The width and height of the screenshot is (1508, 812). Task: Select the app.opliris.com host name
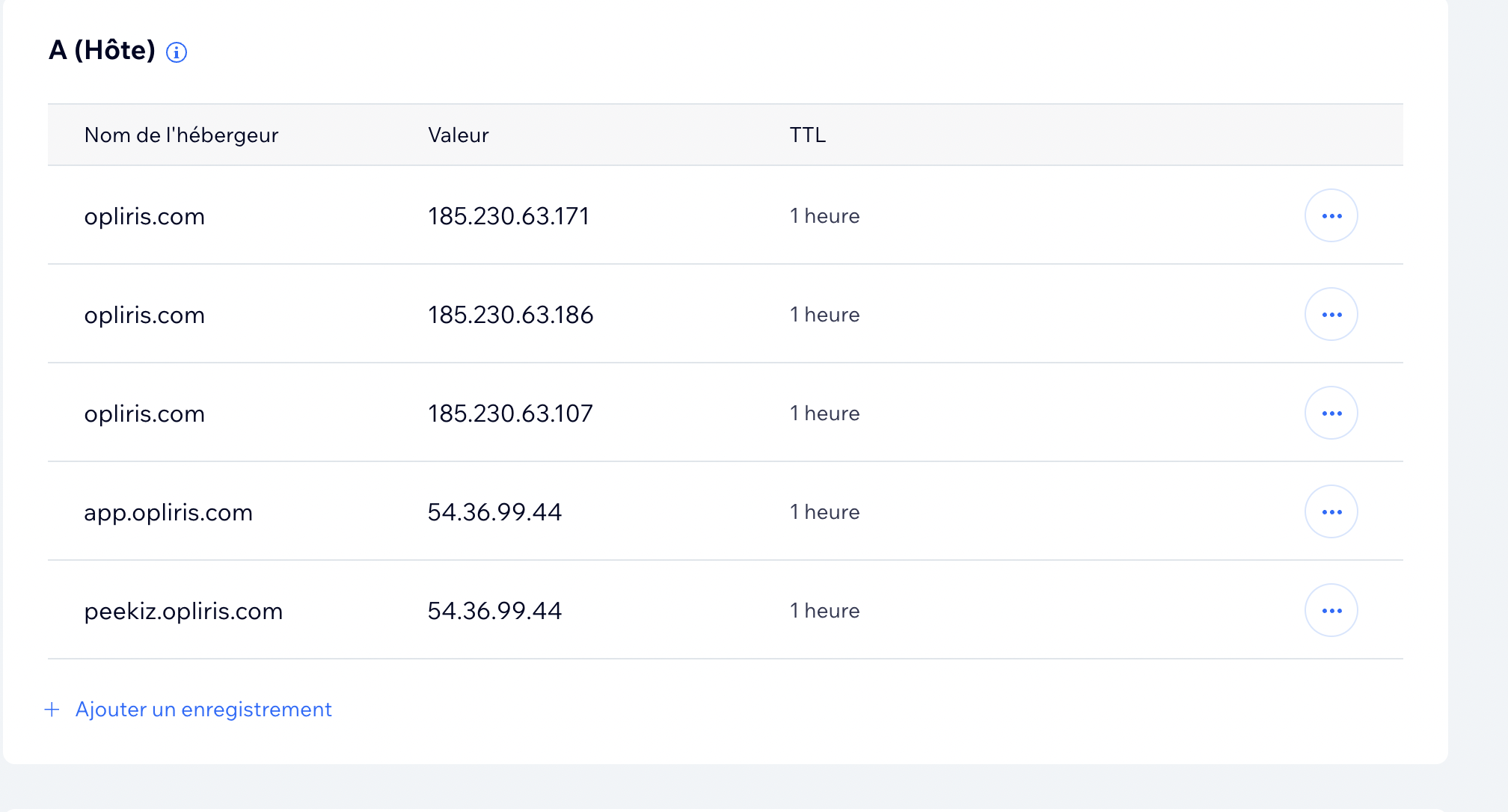[x=168, y=513]
